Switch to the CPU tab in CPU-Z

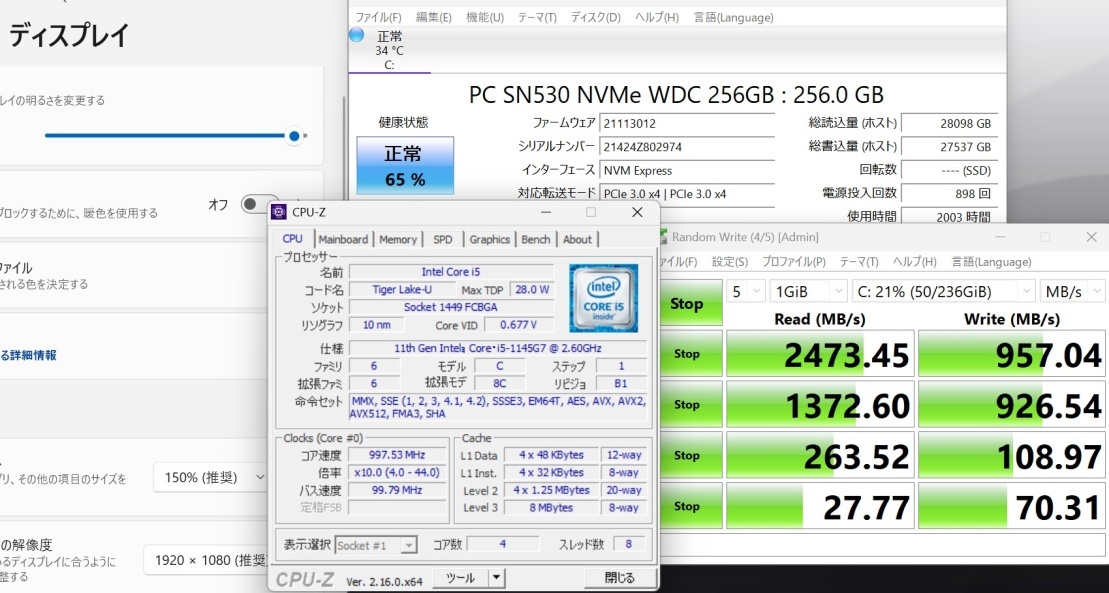[x=293, y=238]
